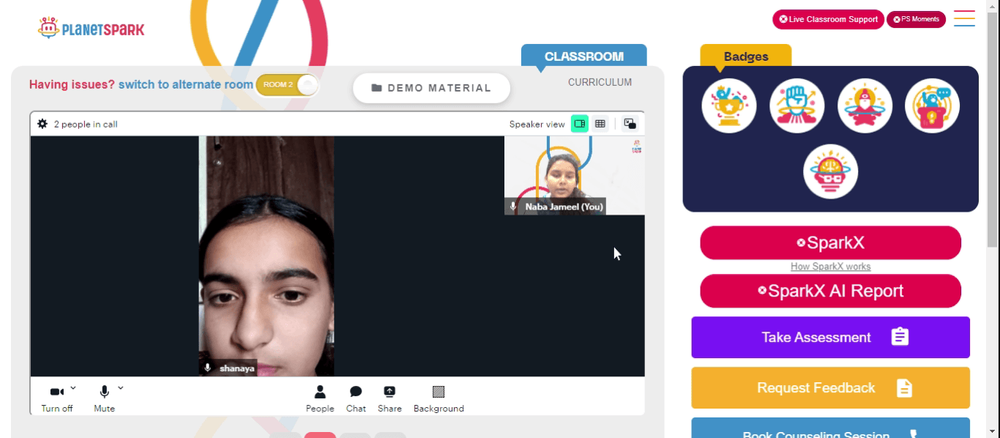Click Take Assessment button
The height and width of the screenshot is (438, 1000).
[830, 337]
